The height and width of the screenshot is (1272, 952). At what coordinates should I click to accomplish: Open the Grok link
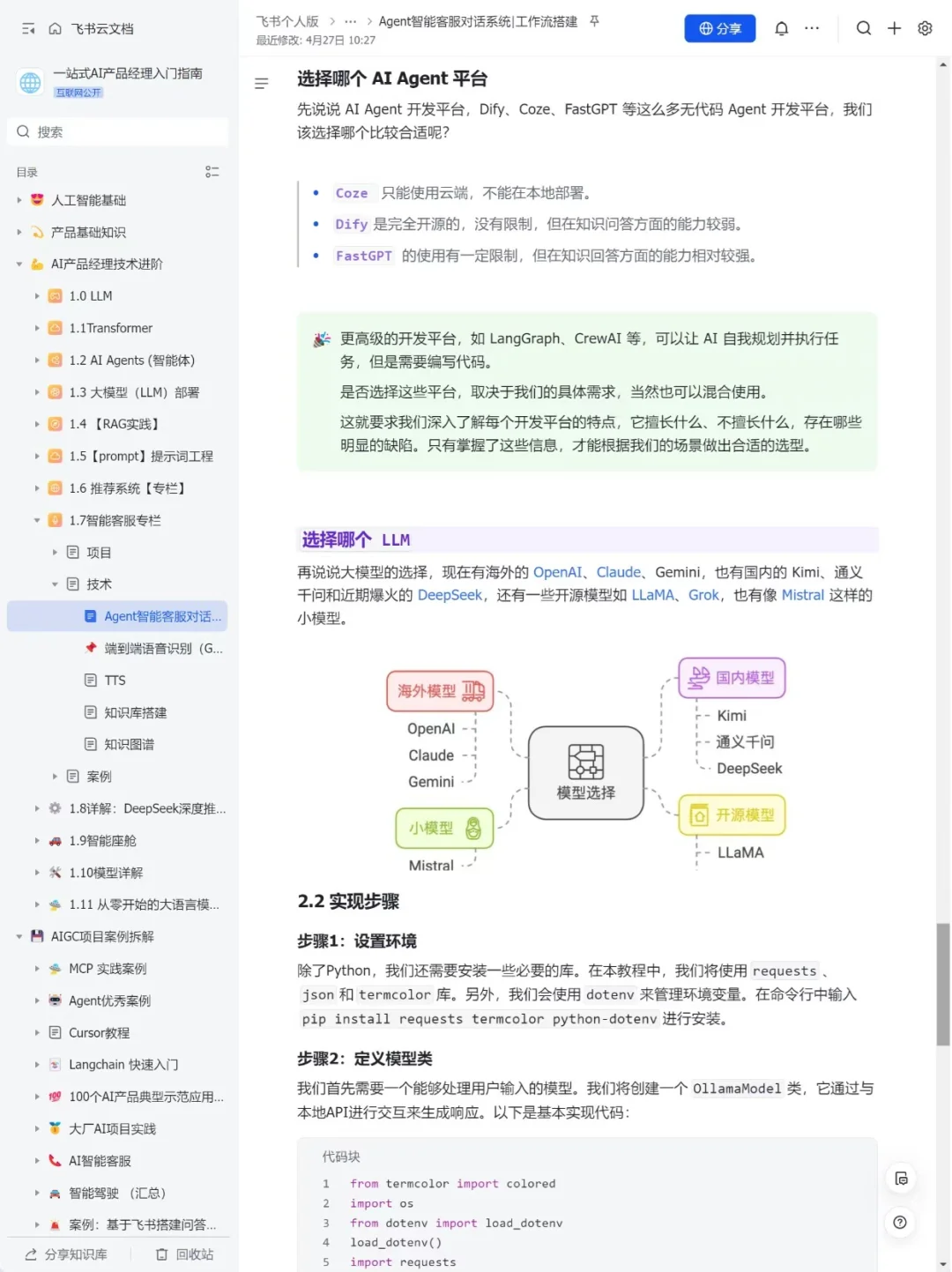pyautogui.click(x=703, y=595)
